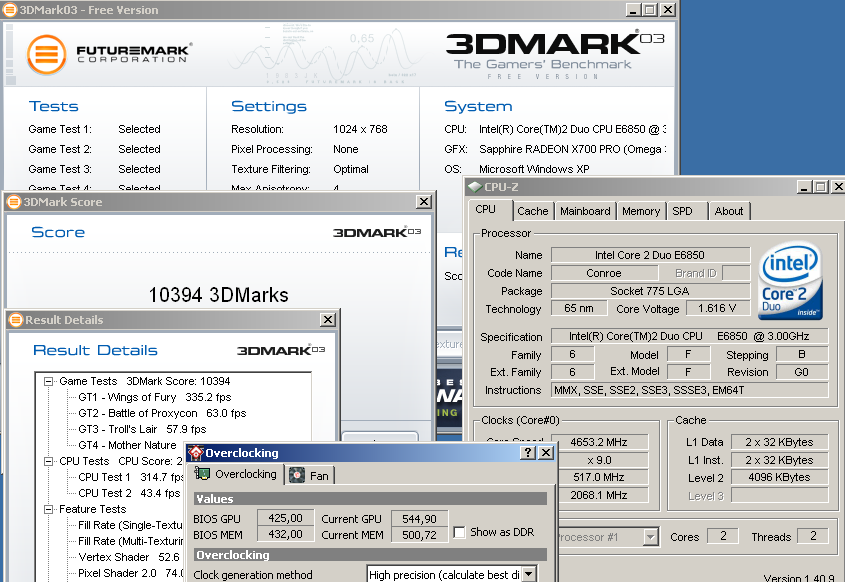This screenshot has width=845, height=582.
Task: Click the Specification field E6850 @ 3.00GHz
Action: tap(690, 336)
